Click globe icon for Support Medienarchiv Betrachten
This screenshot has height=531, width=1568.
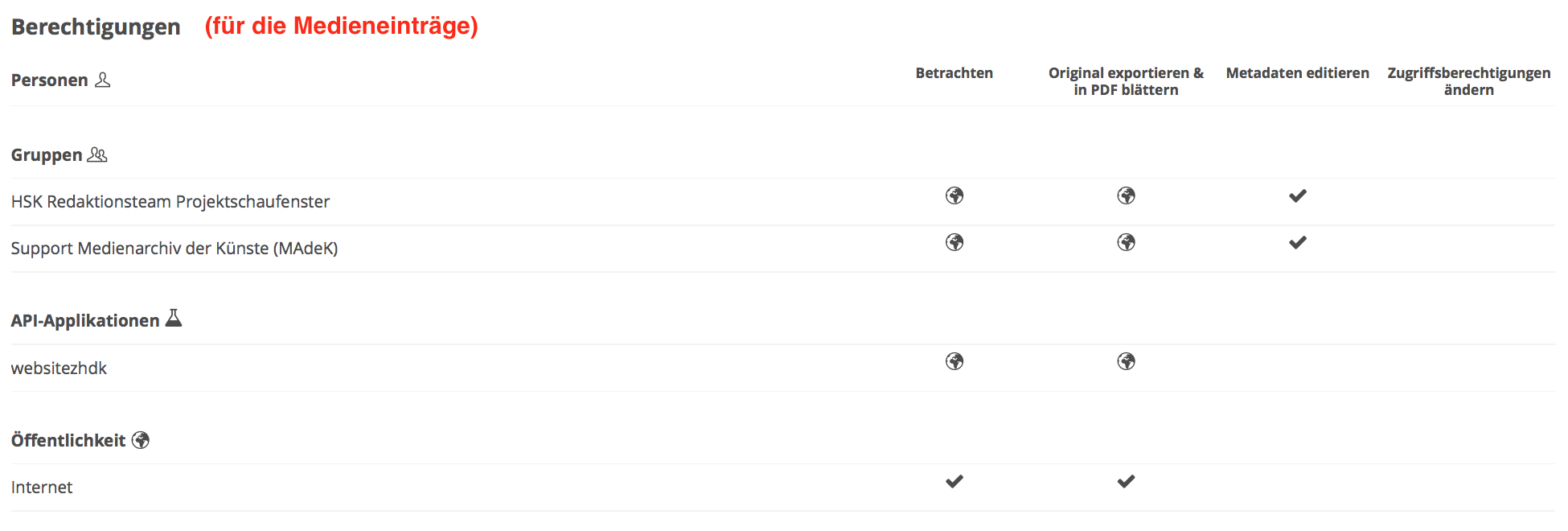(x=954, y=242)
